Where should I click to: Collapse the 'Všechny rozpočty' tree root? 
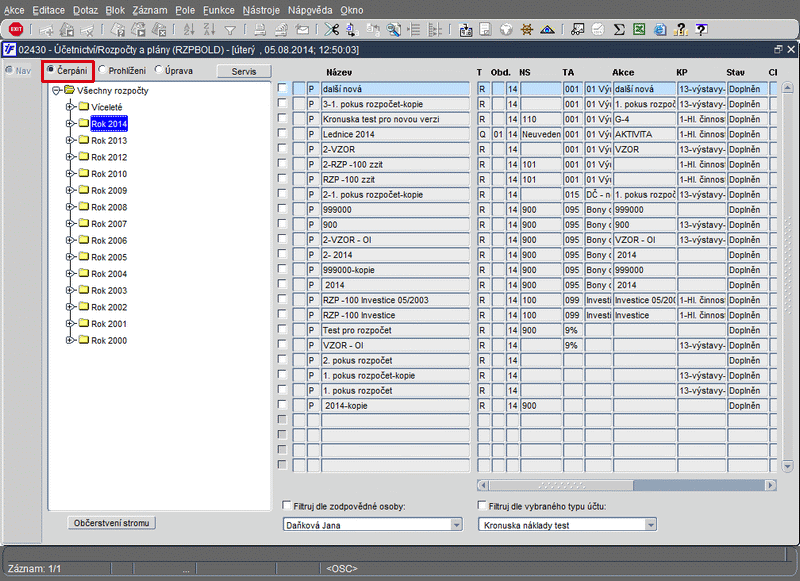tap(57, 90)
